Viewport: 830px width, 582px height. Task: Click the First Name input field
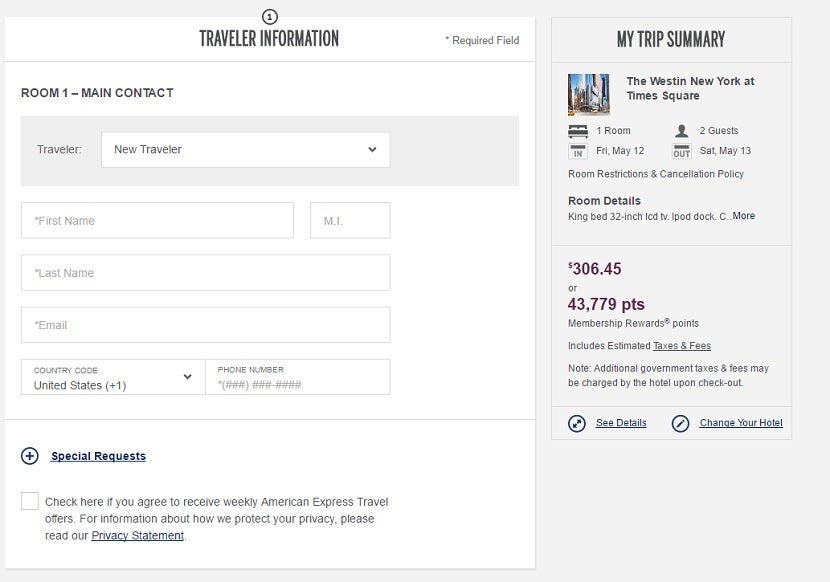157,221
